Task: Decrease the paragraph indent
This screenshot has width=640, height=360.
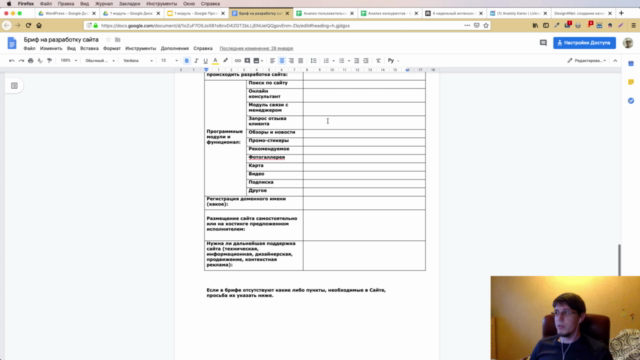Action: (356, 61)
